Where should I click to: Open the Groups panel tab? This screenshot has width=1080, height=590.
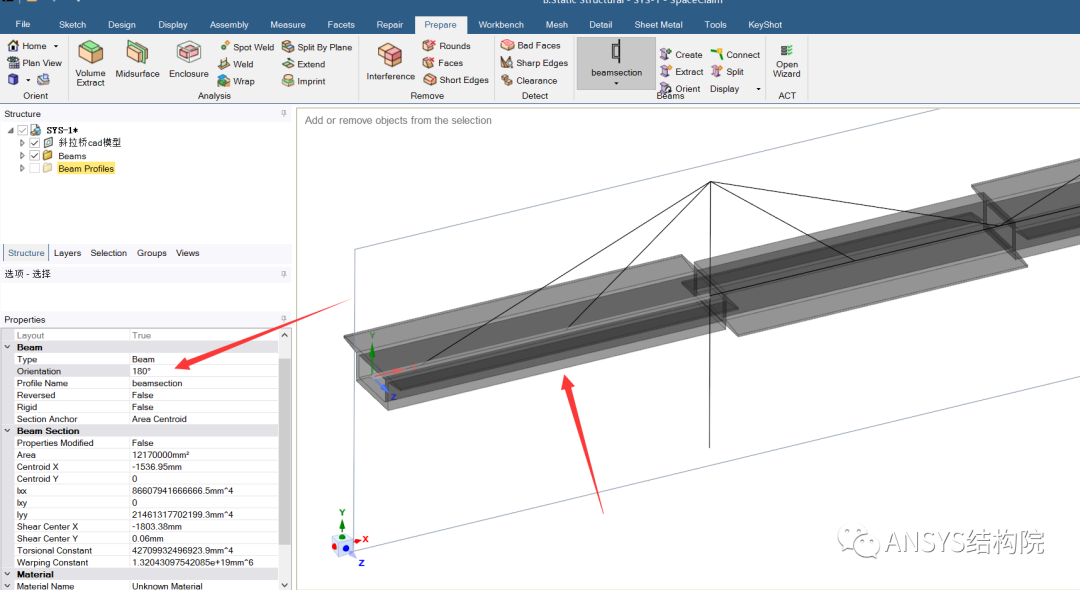[x=152, y=253]
